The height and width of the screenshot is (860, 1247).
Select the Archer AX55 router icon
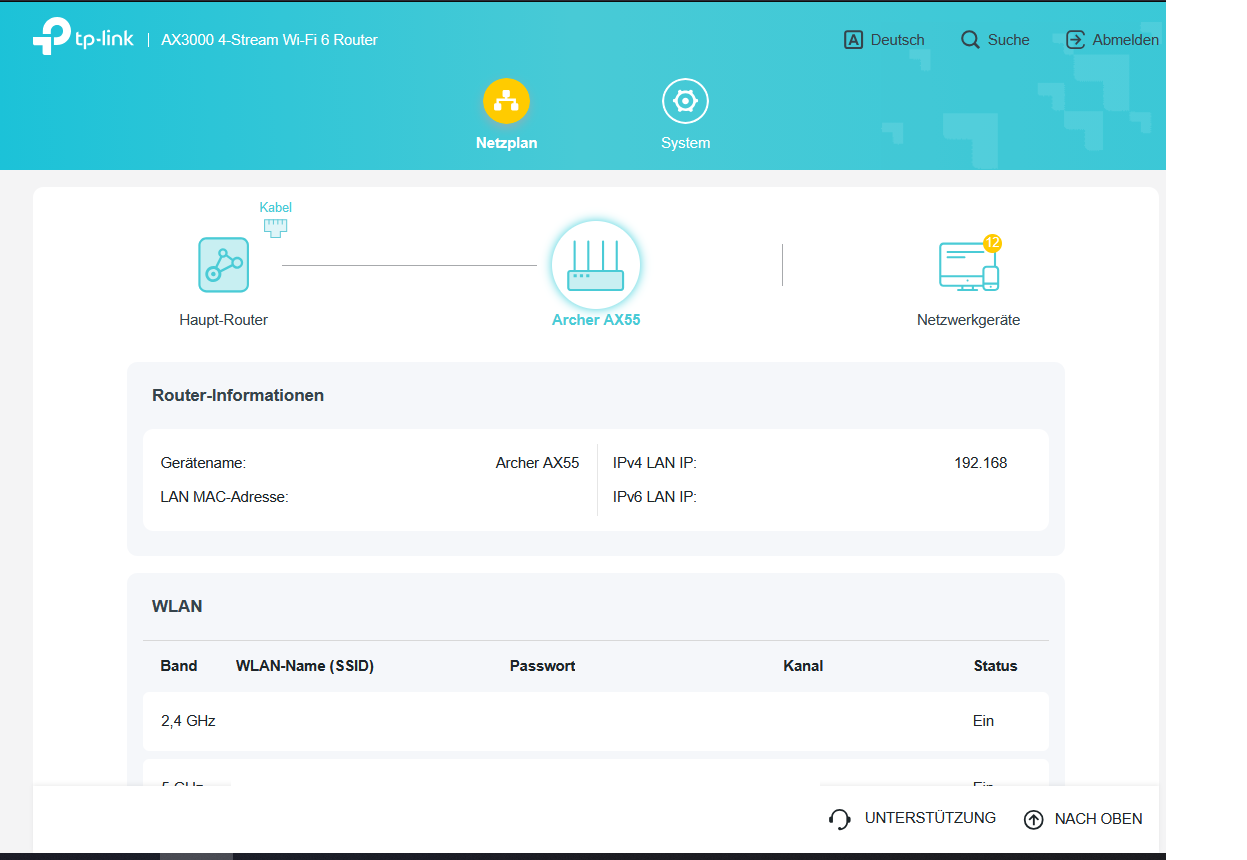click(596, 265)
